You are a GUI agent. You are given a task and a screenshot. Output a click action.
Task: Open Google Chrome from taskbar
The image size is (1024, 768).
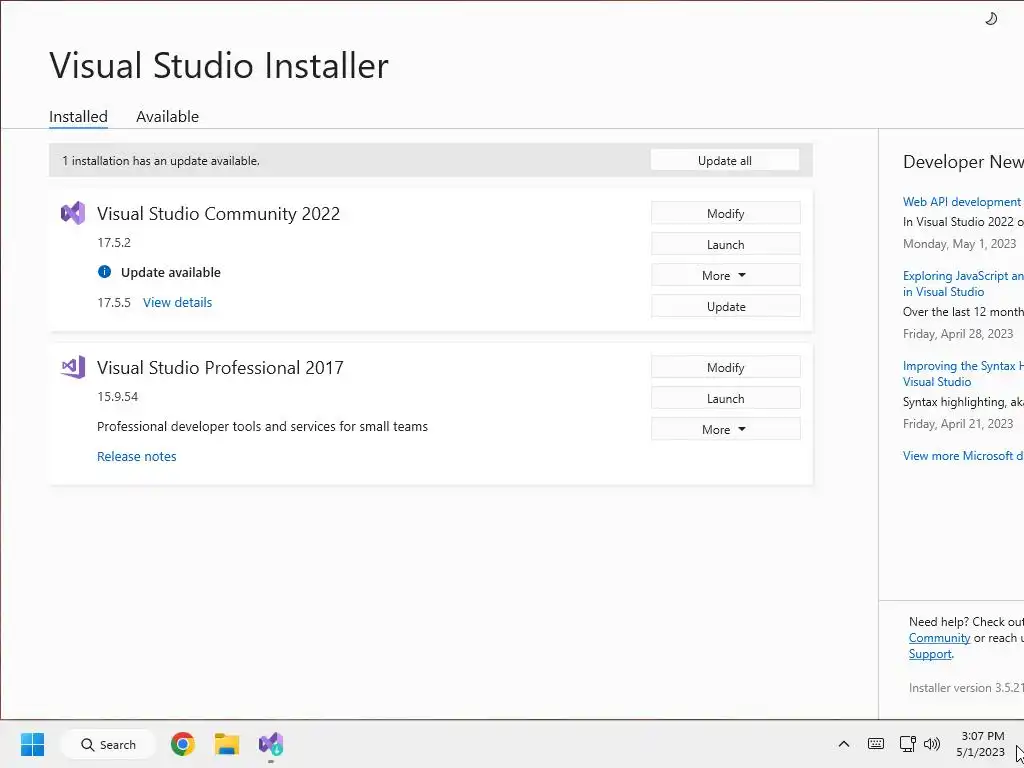[x=183, y=744]
